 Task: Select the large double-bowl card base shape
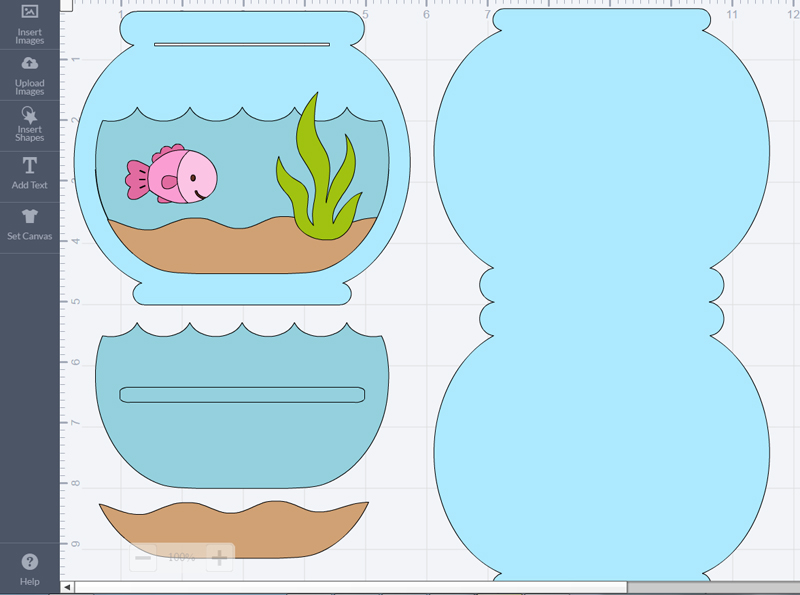point(600,300)
